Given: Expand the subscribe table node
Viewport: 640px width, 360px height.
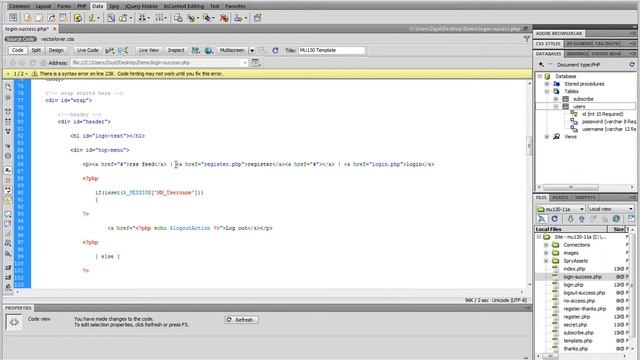Looking at the screenshot, I should (x=556, y=99).
